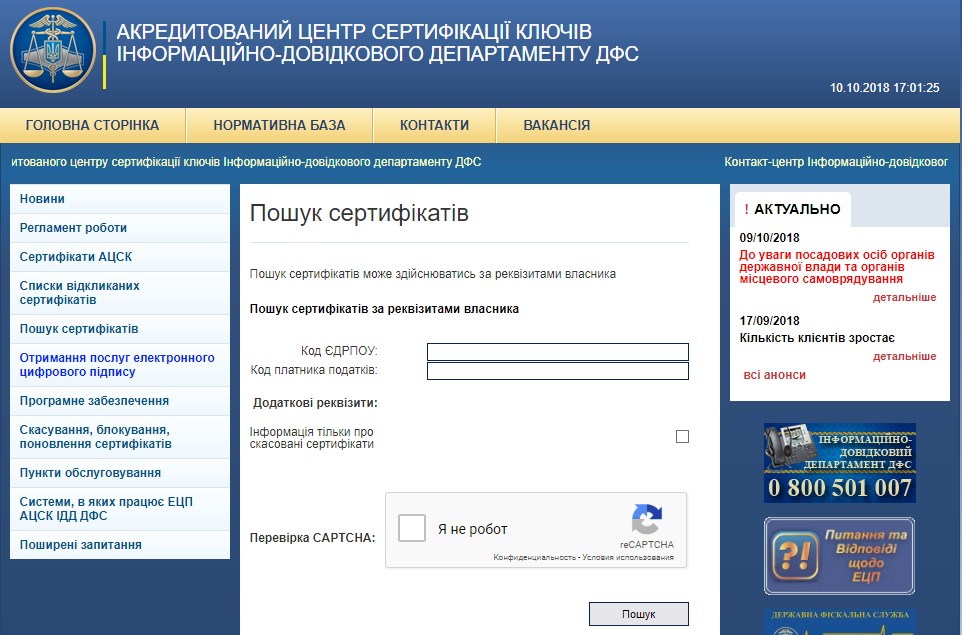
Task: Open the 09/10/2018 announcement headline
Action: click(836, 267)
